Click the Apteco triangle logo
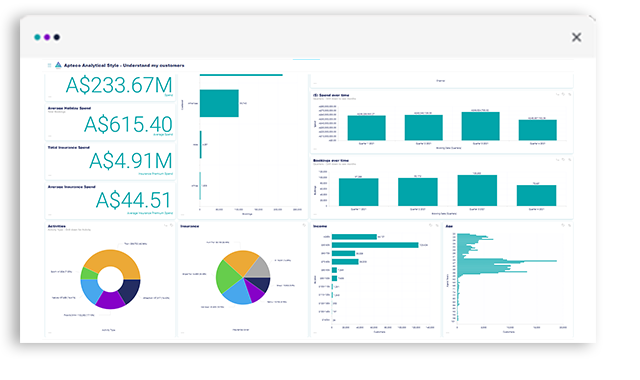The width and height of the screenshot is (640, 380). coord(58,65)
